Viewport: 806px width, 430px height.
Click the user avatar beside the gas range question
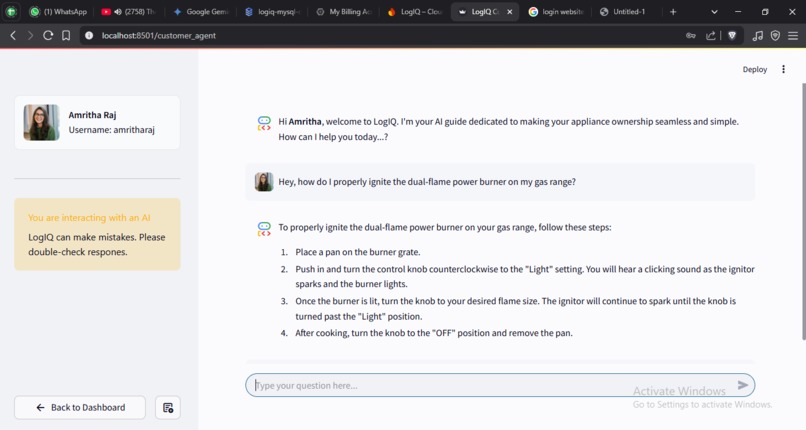(x=264, y=181)
